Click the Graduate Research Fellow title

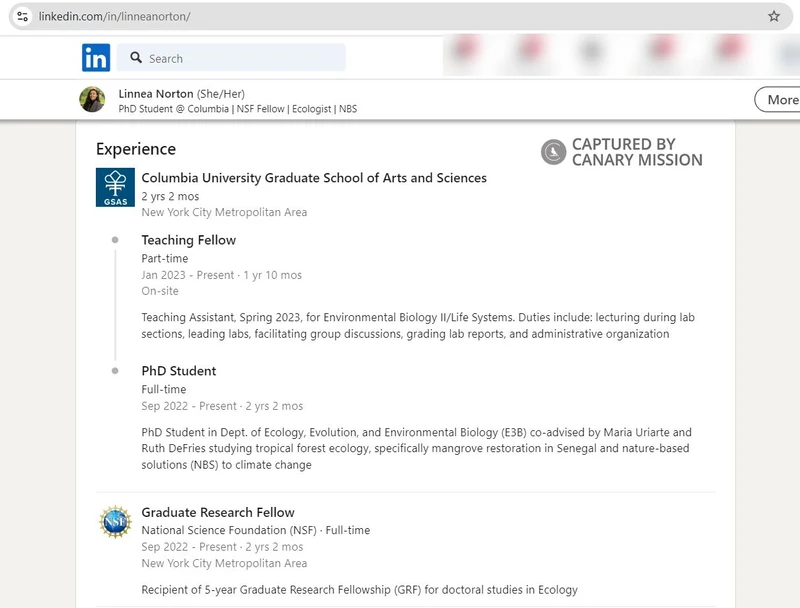[x=218, y=512]
